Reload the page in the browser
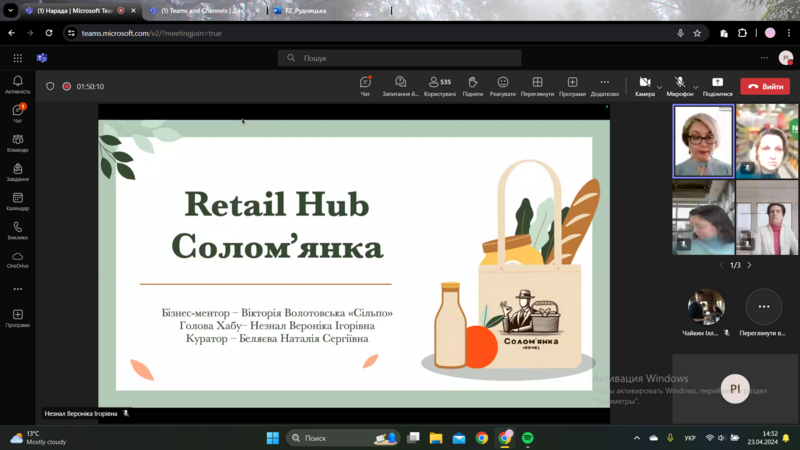 [x=49, y=33]
